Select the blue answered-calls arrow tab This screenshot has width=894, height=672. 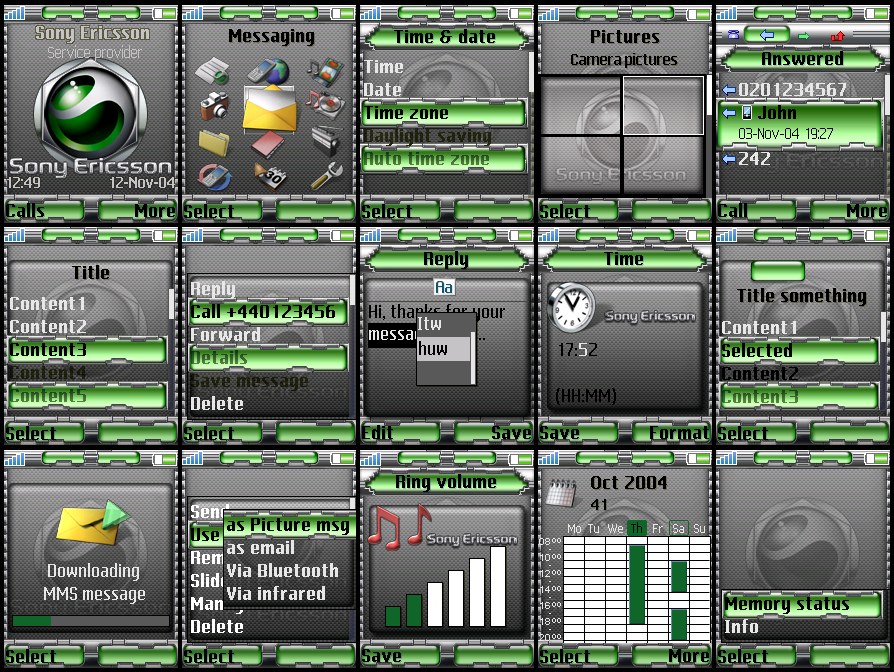tap(767, 35)
